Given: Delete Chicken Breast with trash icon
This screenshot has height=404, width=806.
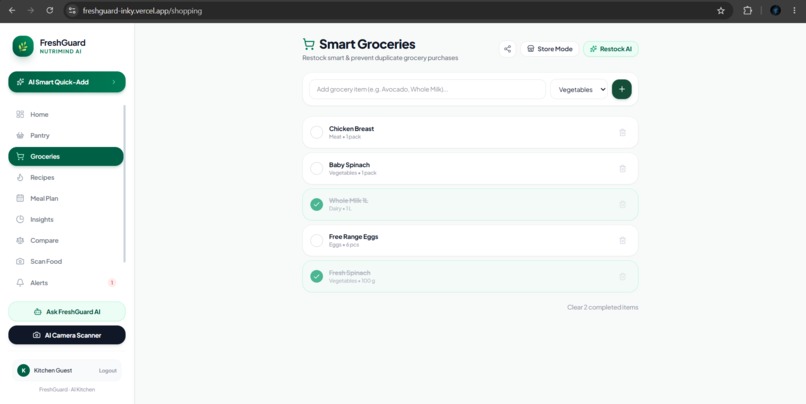Looking at the screenshot, I should (x=622, y=133).
